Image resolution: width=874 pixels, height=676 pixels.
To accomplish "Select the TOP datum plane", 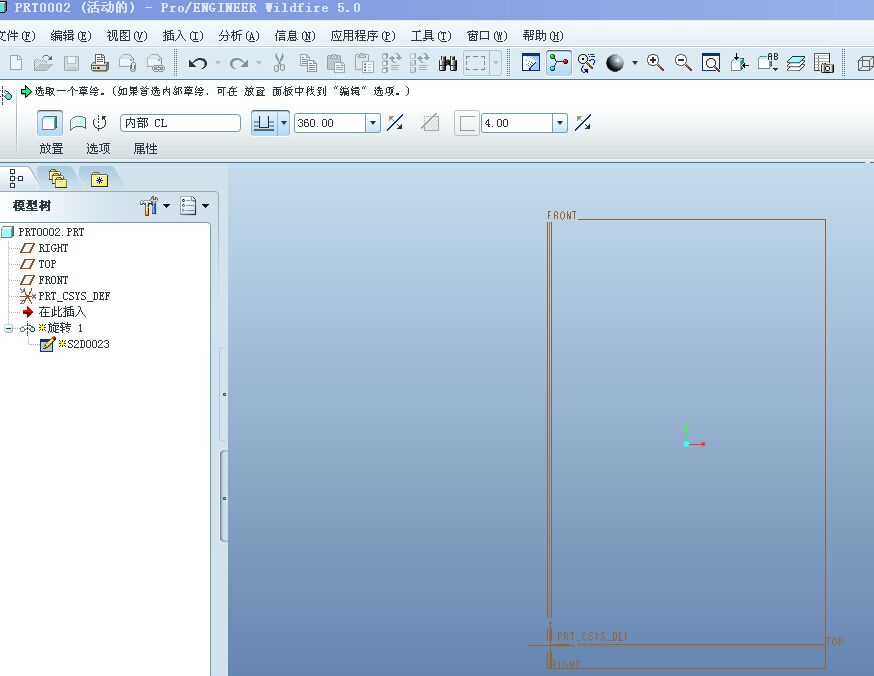I will 38,264.
